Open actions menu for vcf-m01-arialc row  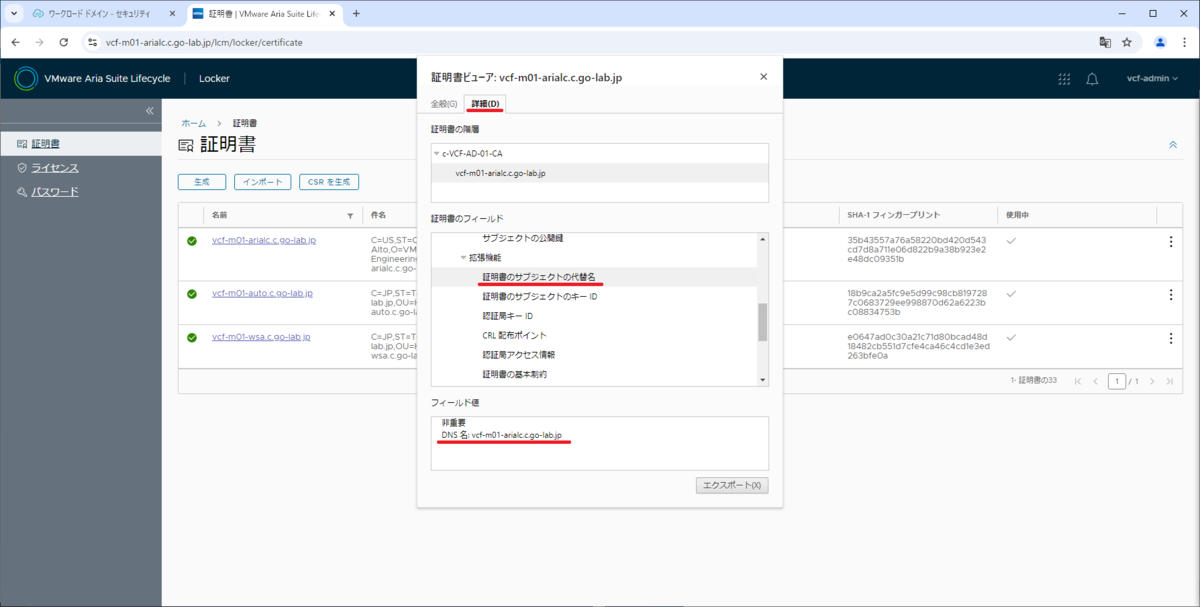(x=1171, y=241)
